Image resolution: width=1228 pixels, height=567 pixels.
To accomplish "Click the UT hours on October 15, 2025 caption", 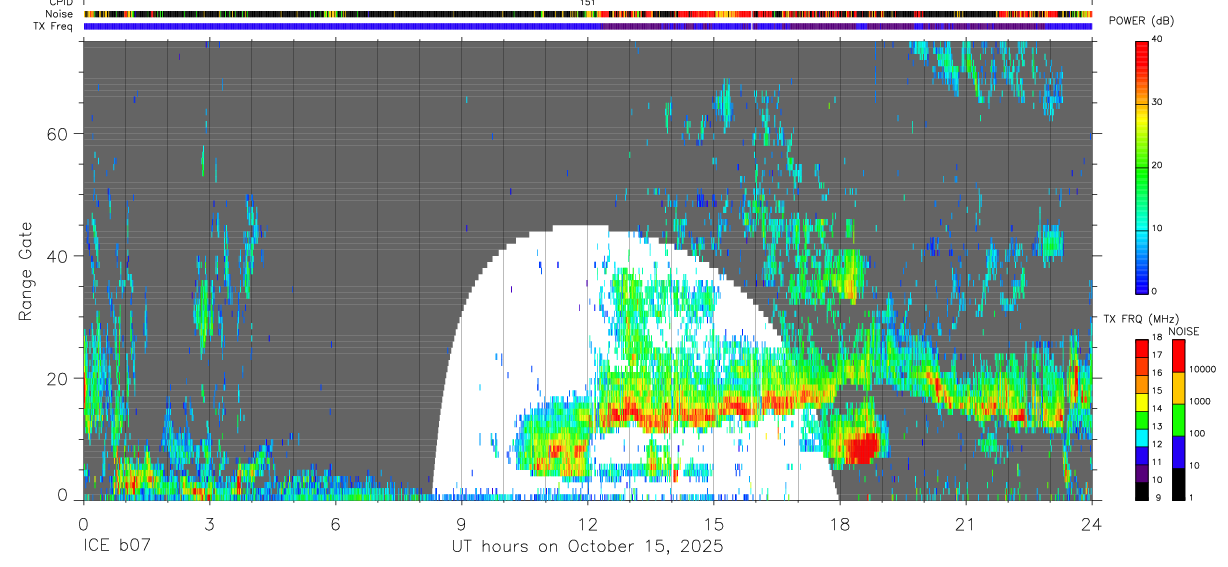I will (x=587, y=547).
